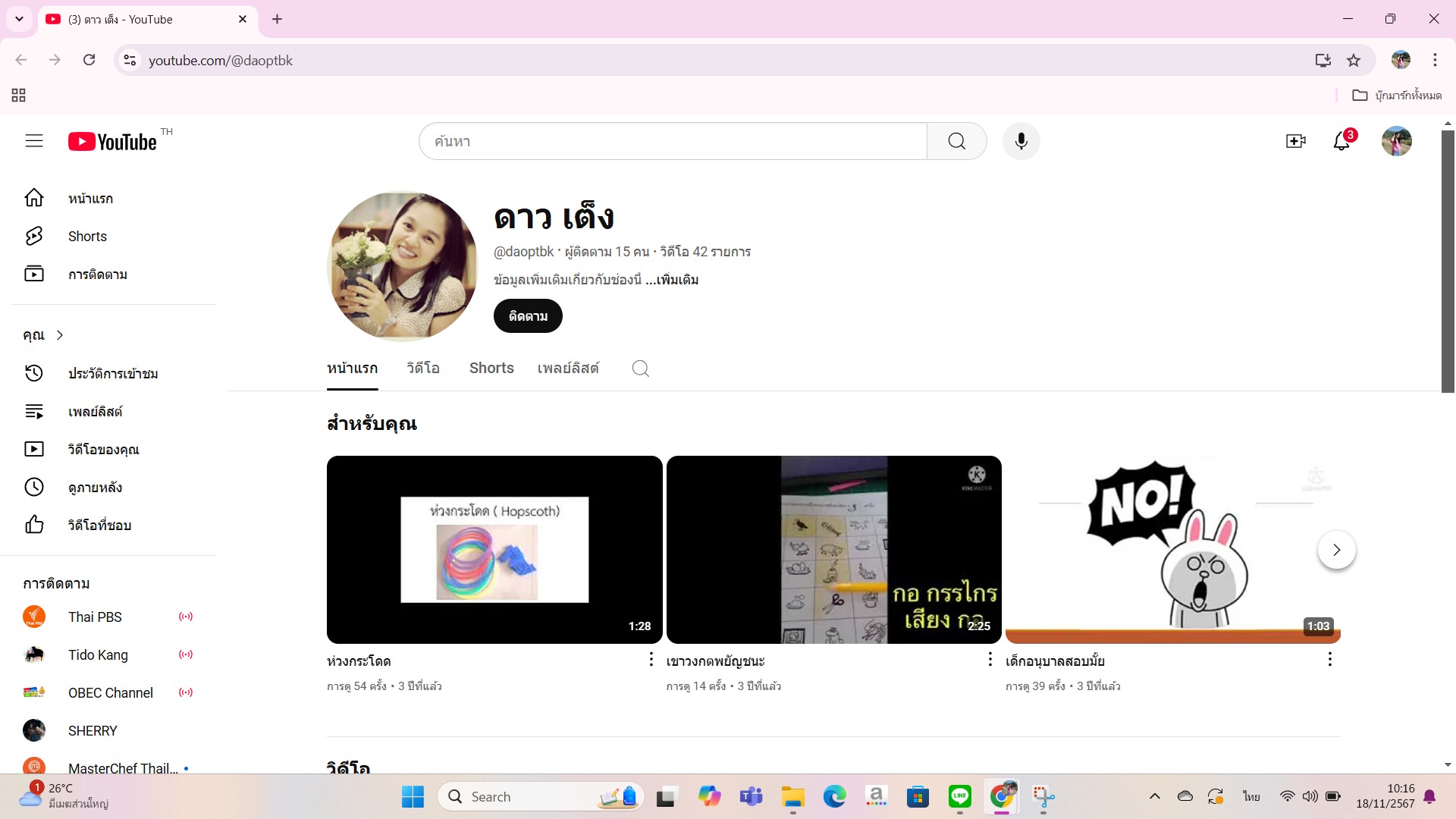1456x819 pixels.
Task: Click the create video camera icon
Action: [1295, 141]
